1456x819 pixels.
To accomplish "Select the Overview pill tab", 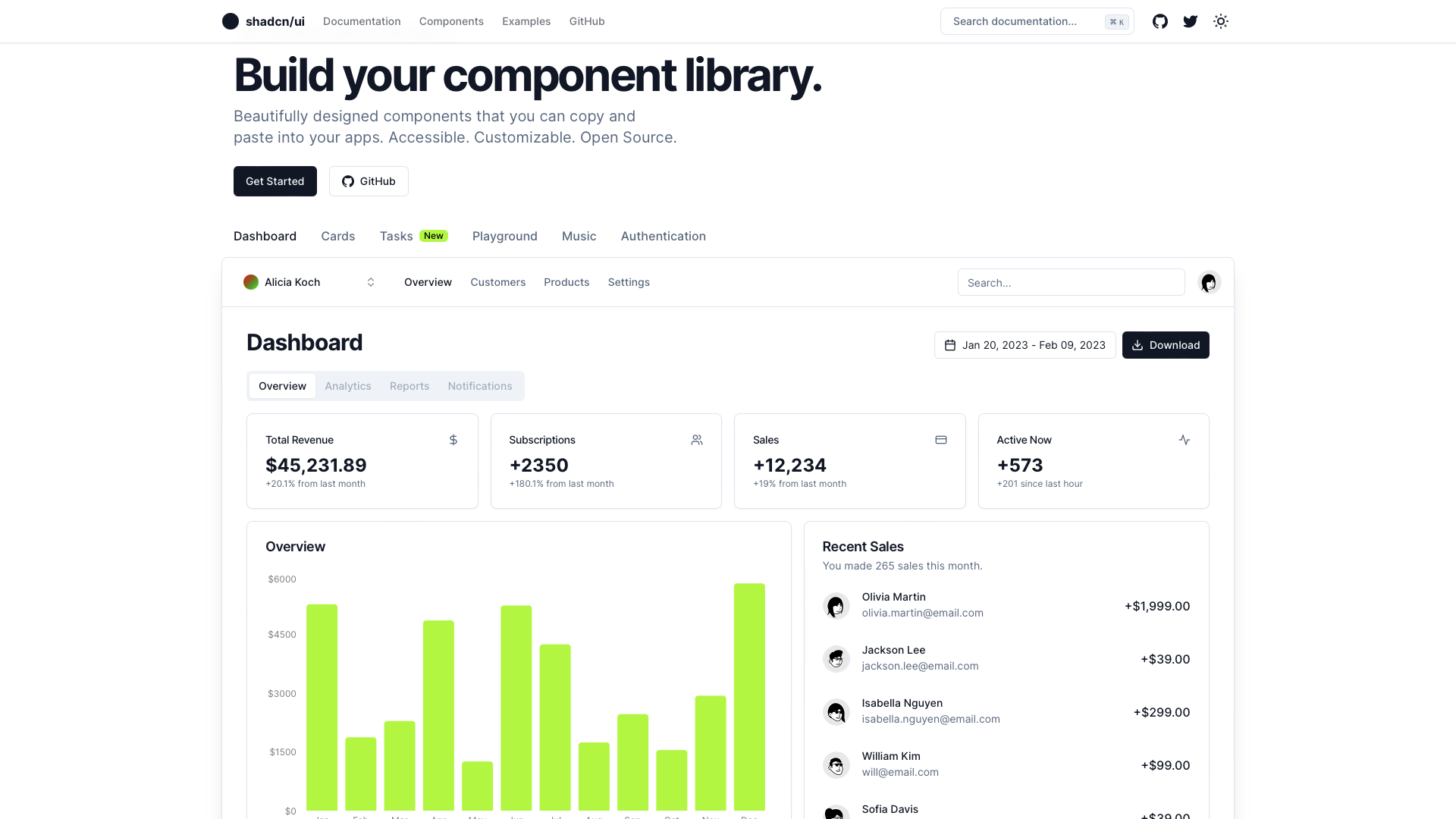I will pos(282,386).
